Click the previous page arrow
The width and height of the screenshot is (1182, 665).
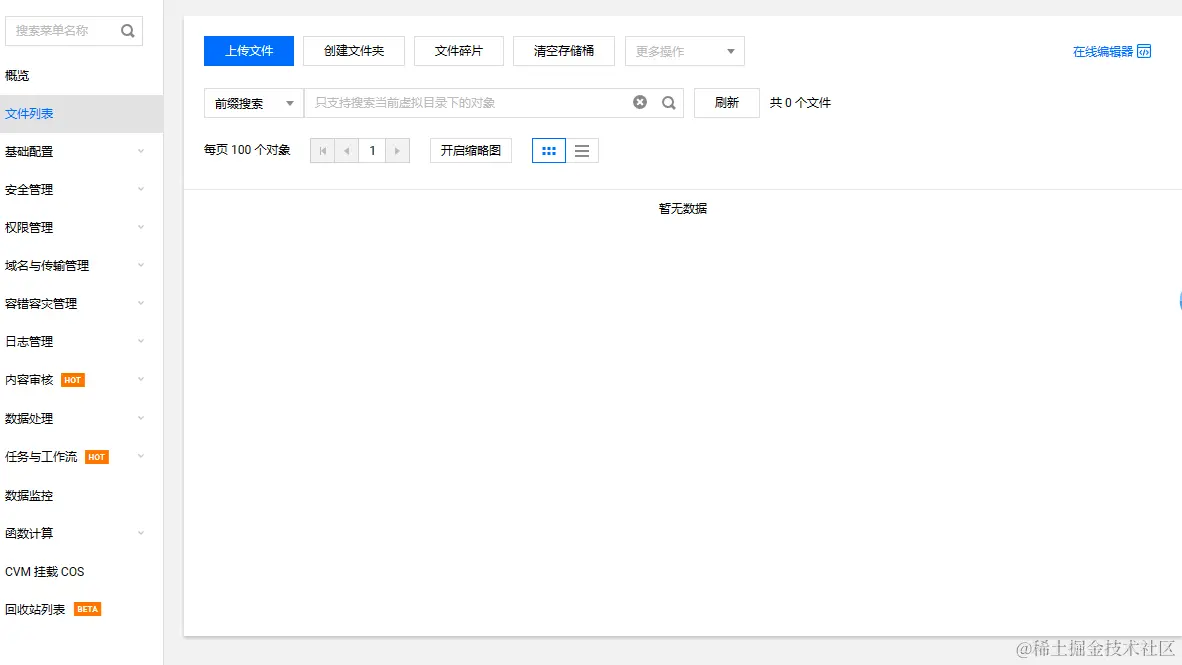(x=347, y=150)
